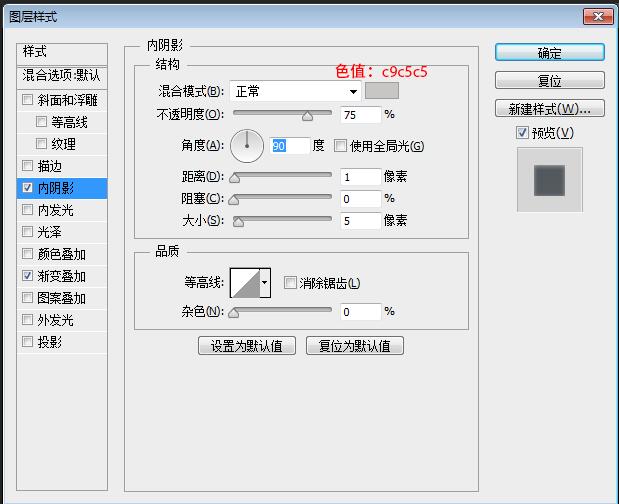
Task: Open the 样式 styles list
Action: point(62,52)
